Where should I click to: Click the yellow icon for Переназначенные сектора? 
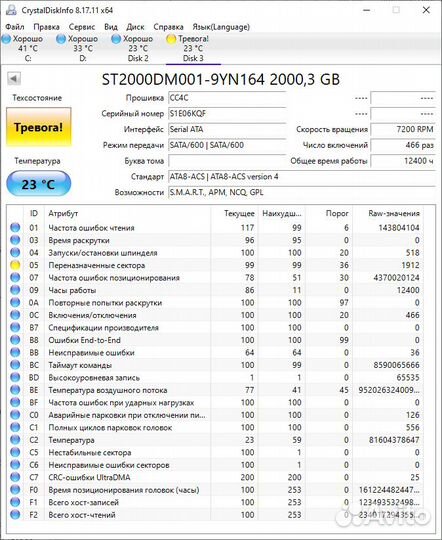(x=15, y=265)
